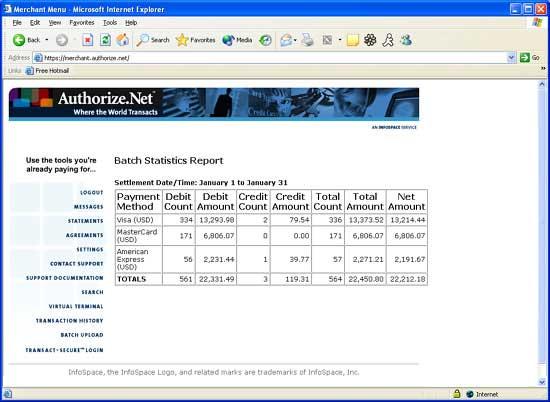Open TRANSACTION HISTORY link

69,321
